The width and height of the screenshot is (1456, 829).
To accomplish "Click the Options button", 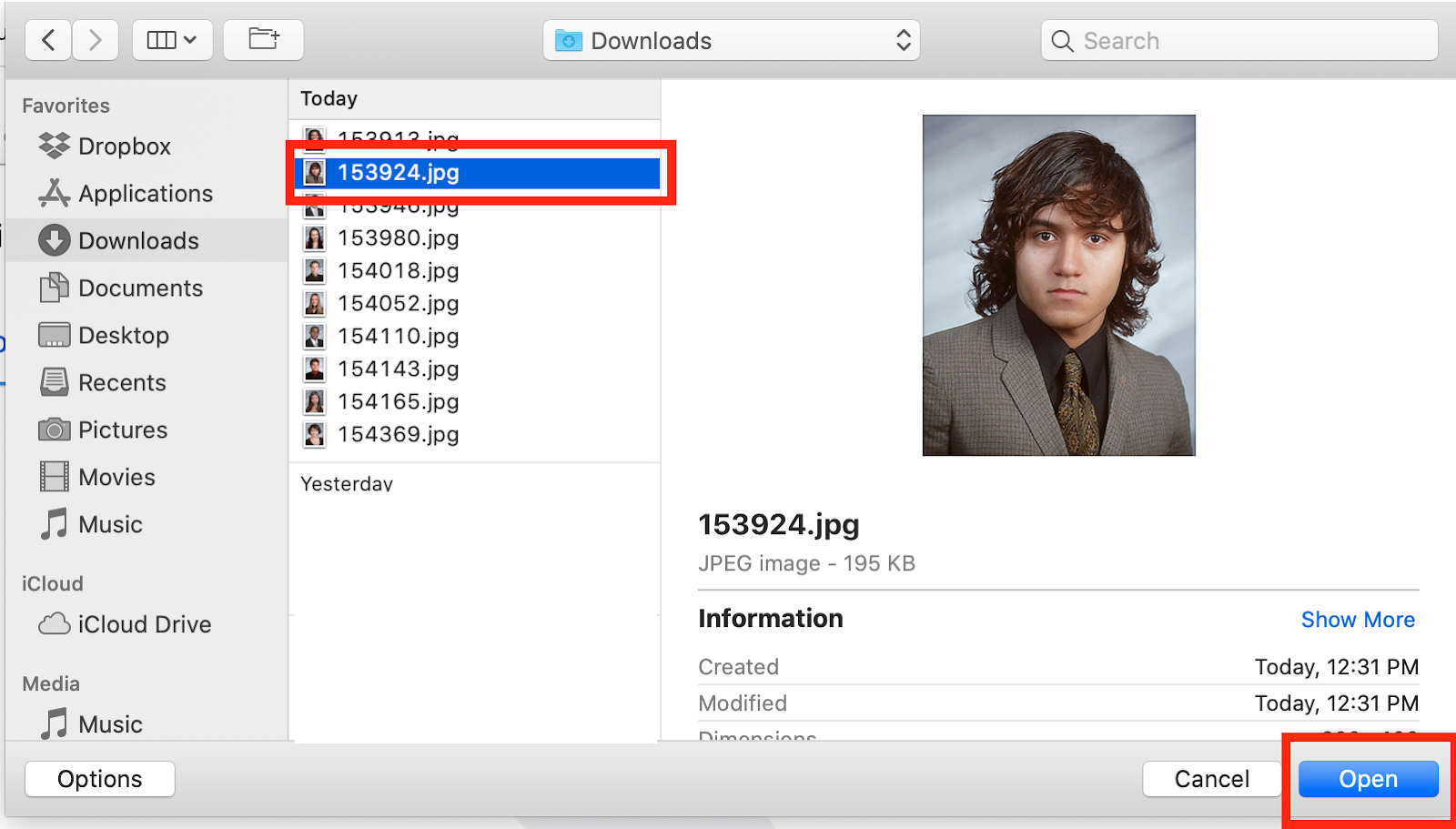I will (x=100, y=779).
